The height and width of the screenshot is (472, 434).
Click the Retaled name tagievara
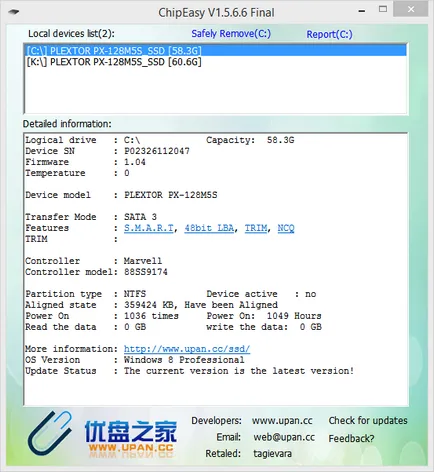tap(272, 454)
